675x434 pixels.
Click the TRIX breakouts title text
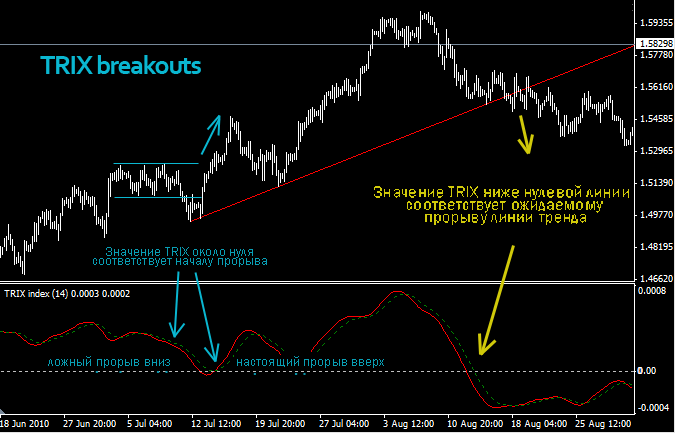pyautogui.click(x=121, y=66)
